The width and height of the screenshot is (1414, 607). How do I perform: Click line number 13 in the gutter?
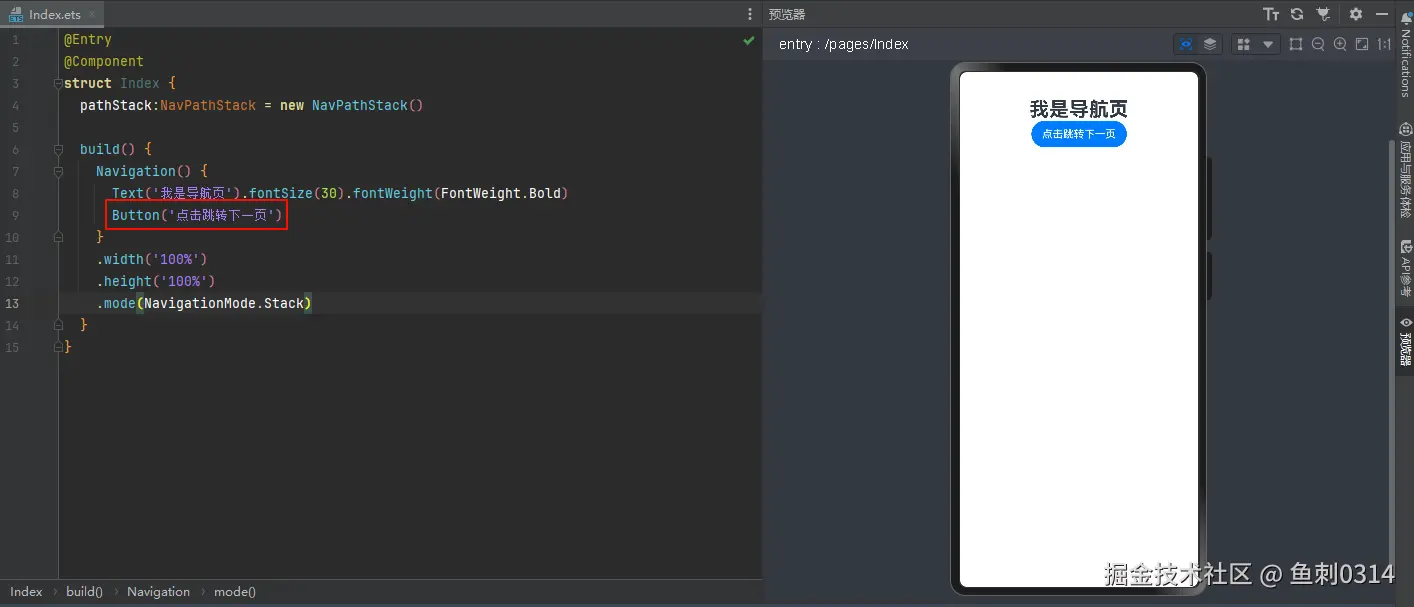pyautogui.click(x=12, y=303)
